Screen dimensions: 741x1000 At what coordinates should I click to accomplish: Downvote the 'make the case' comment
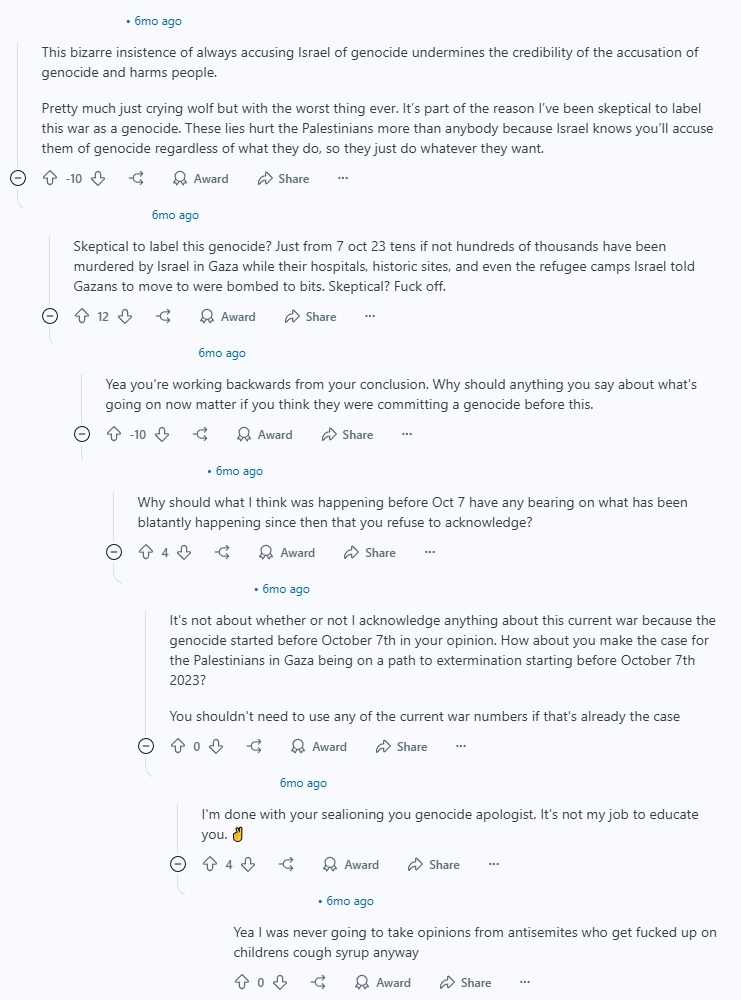tap(216, 746)
